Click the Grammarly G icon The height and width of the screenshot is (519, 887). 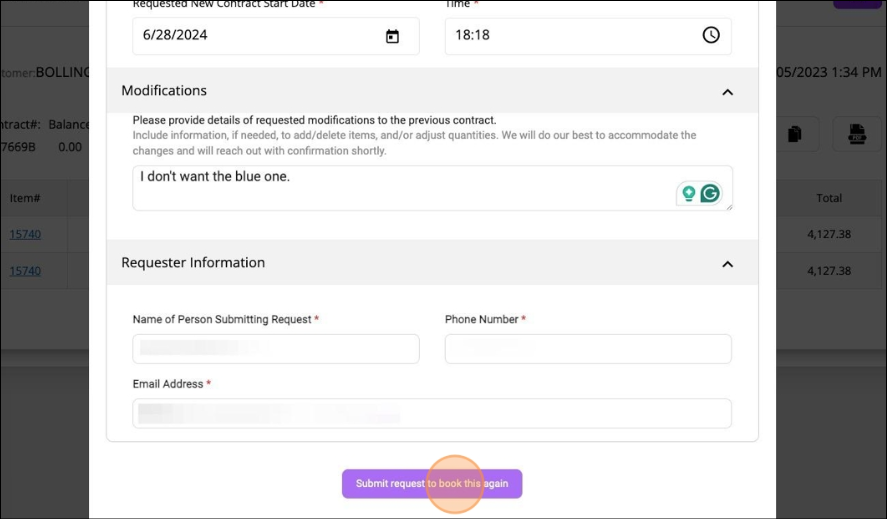710,194
